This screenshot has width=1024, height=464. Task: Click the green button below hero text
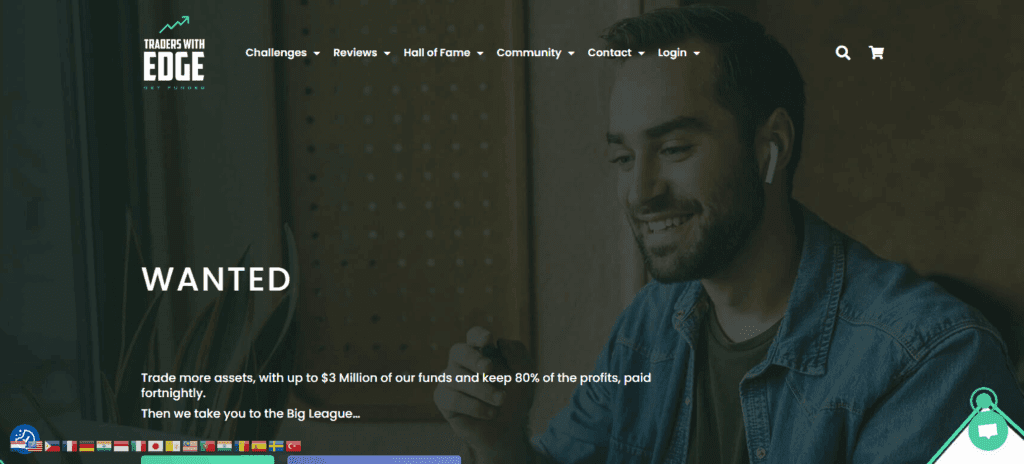[208, 459]
